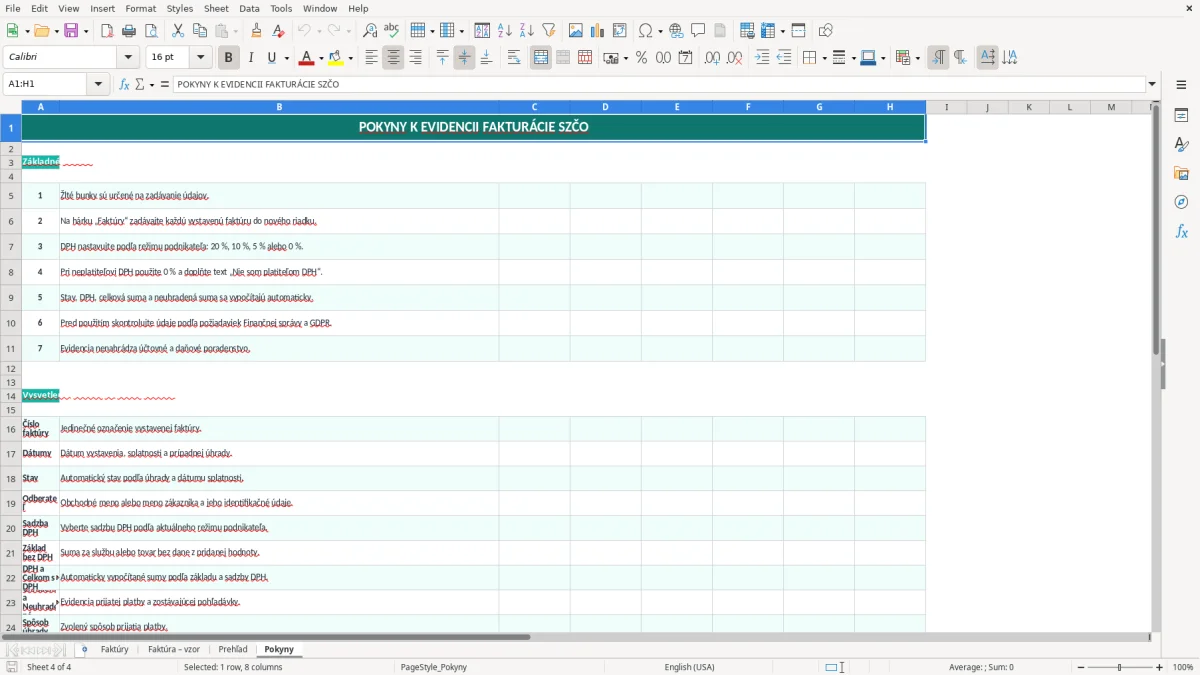The height and width of the screenshot is (675, 1200).
Task: Format cell as date
Action: pyautogui.click(x=685, y=58)
